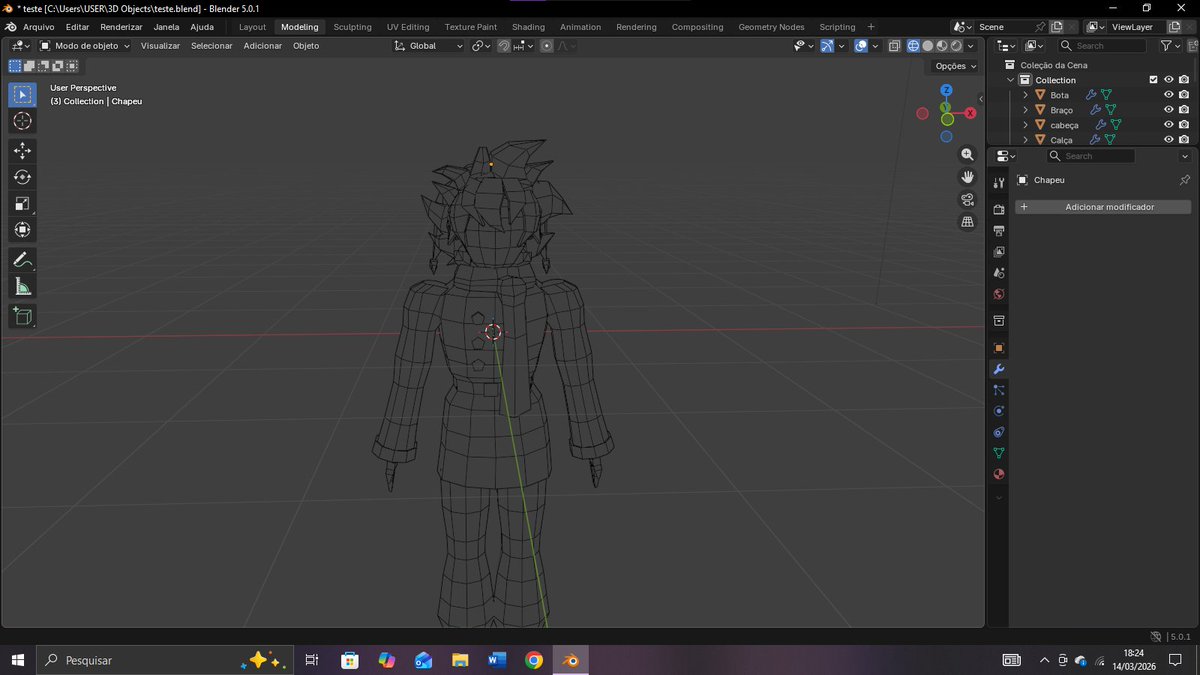Click the red X axis gizmo ball

pyautogui.click(x=970, y=113)
